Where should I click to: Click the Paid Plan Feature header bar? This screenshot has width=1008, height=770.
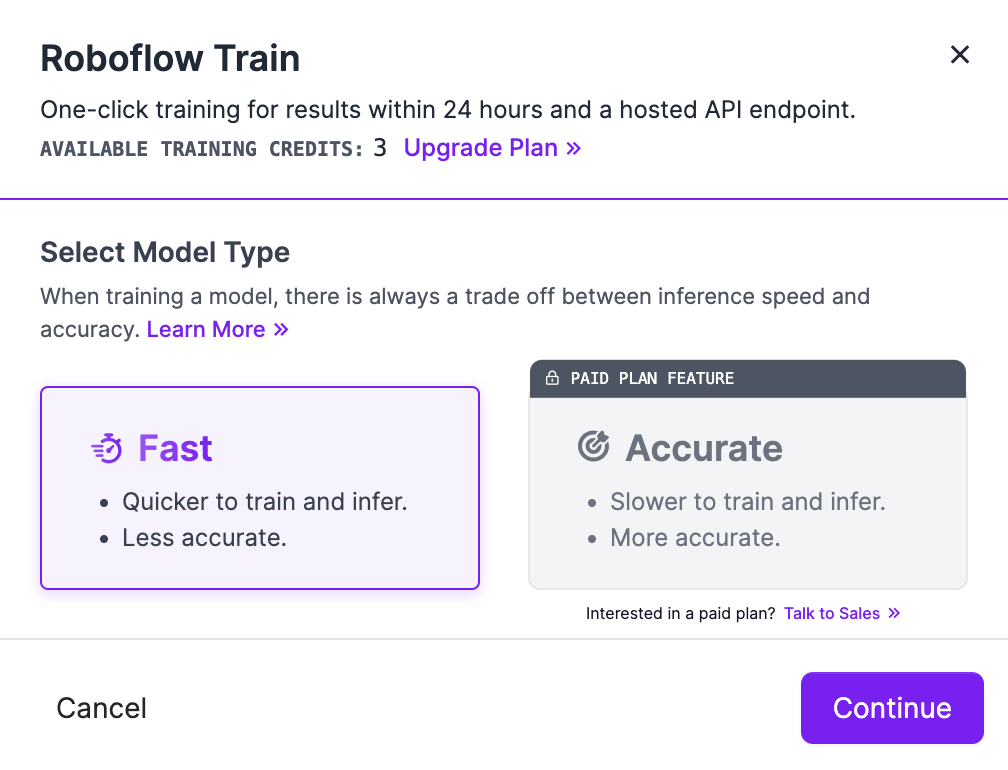(x=747, y=378)
